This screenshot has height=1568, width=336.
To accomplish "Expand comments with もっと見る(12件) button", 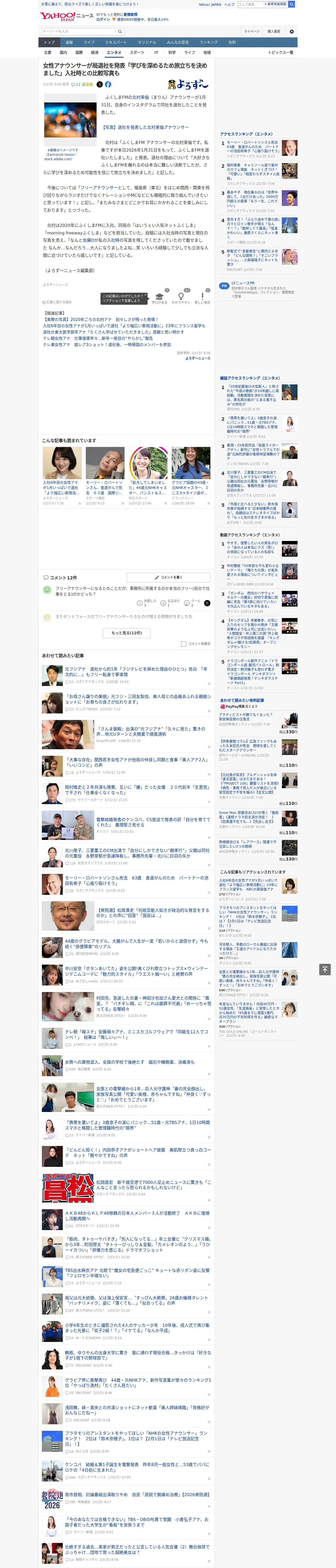I will tap(126, 632).
